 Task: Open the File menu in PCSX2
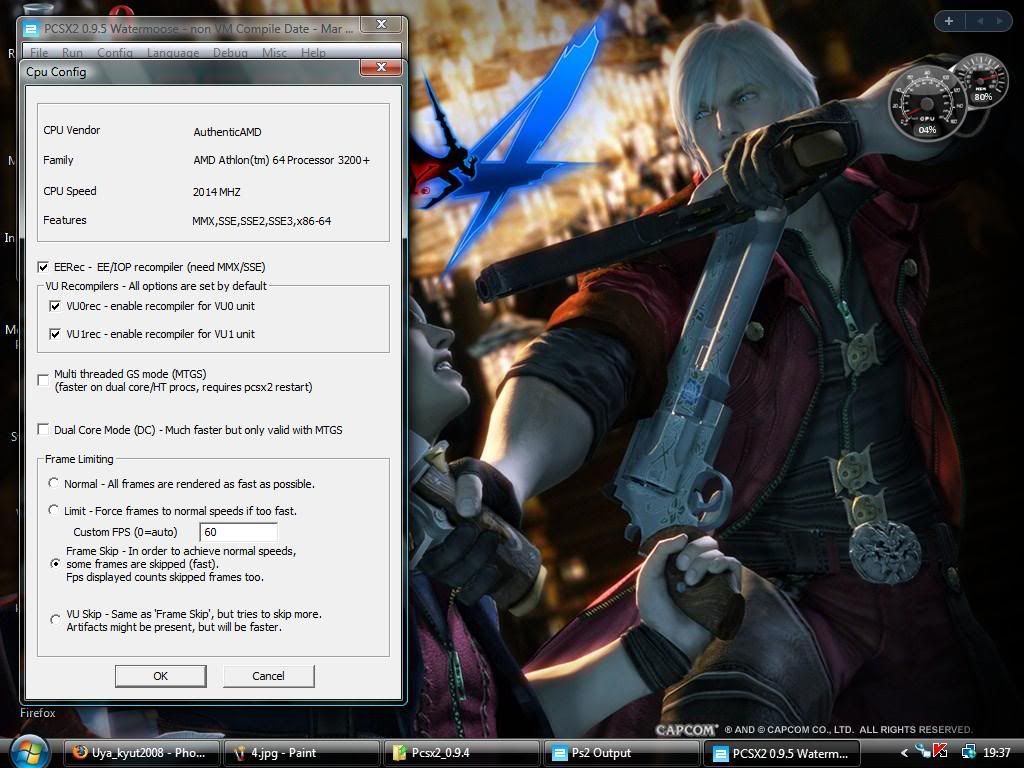[39, 52]
